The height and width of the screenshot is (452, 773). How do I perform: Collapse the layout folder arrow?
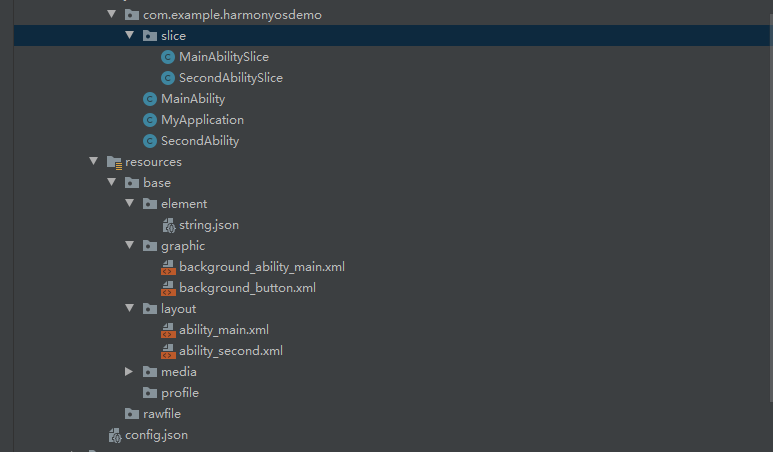pyautogui.click(x=130, y=308)
